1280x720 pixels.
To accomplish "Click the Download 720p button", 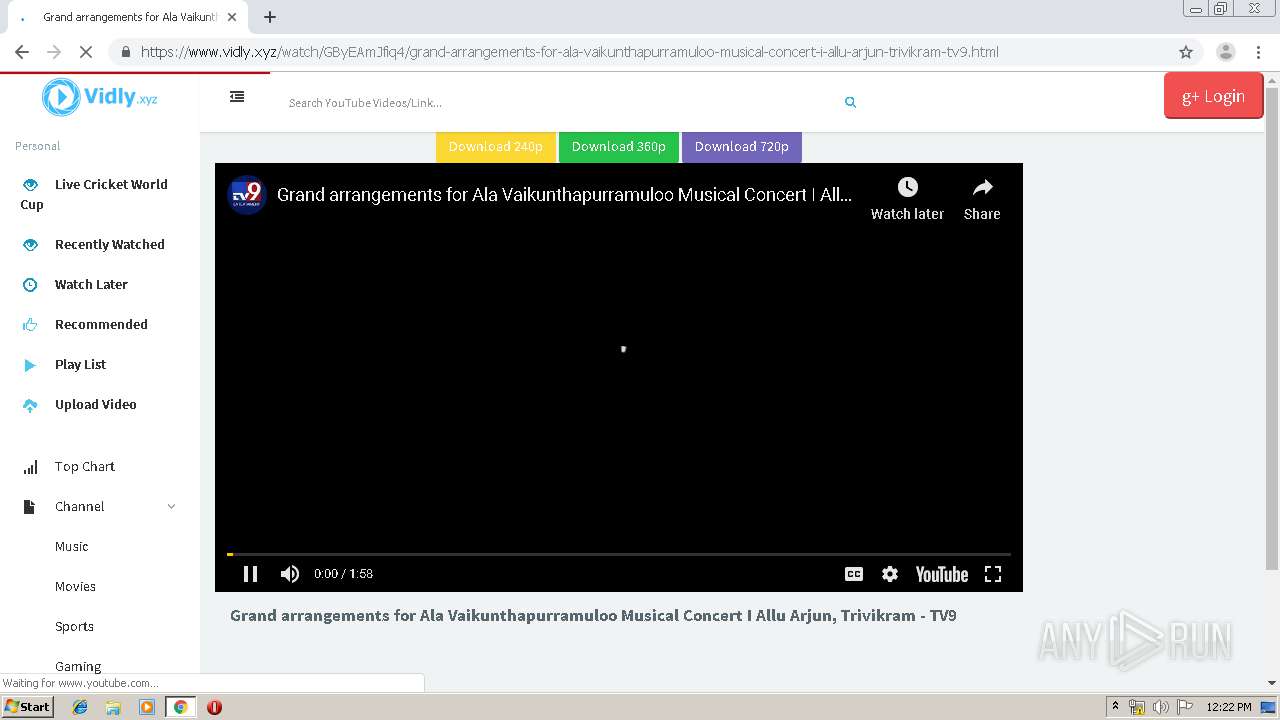I will (742, 147).
